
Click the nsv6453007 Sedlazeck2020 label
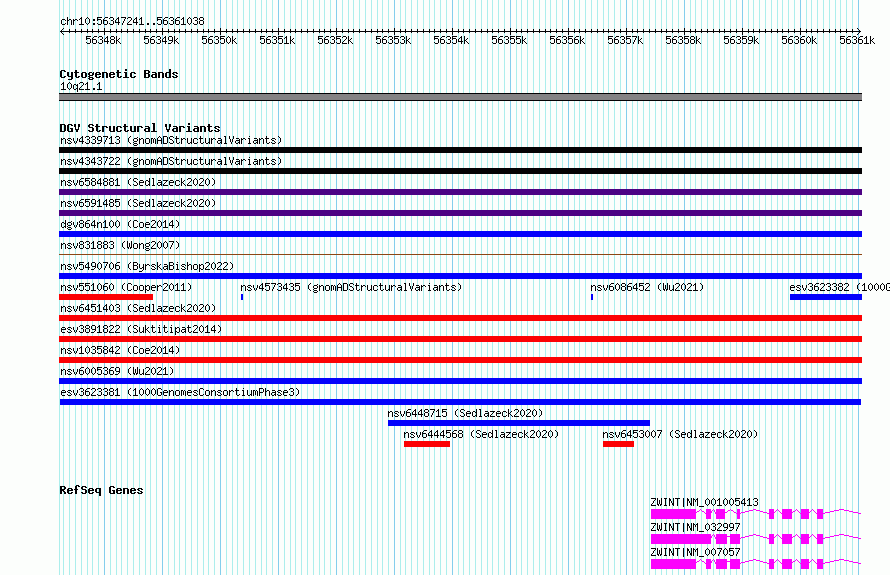point(680,434)
